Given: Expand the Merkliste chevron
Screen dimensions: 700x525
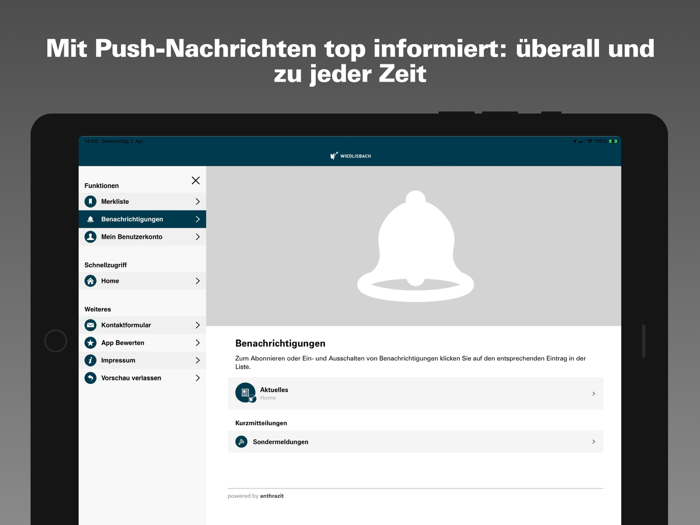Looking at the screenshot, I should pos(197,201).
